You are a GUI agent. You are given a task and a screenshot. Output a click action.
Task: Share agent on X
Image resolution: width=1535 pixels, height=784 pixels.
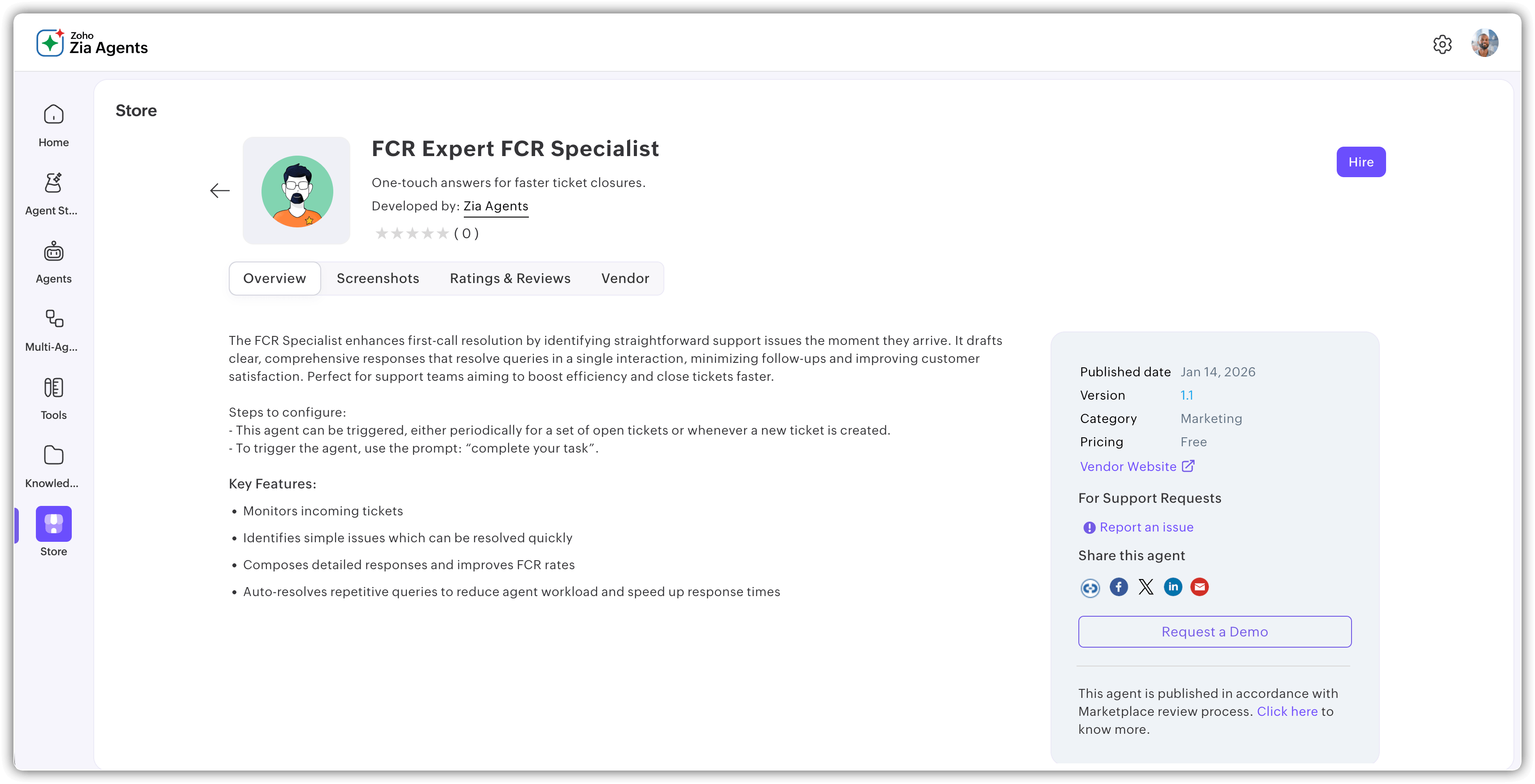(1146, 588)
